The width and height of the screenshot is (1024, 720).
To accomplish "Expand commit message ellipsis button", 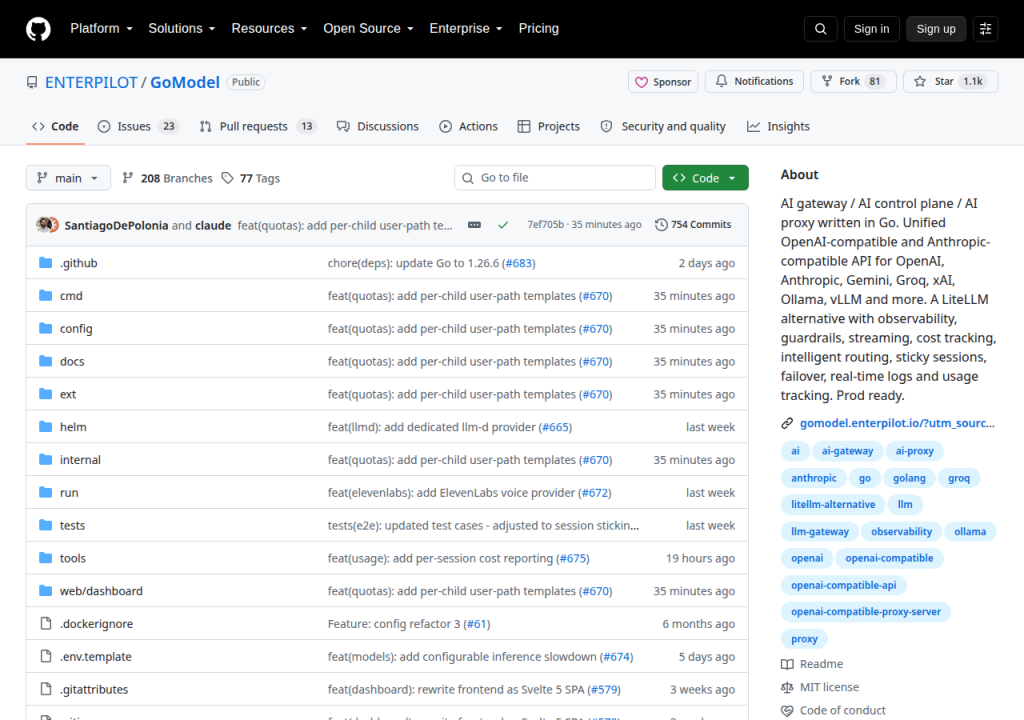I will click(475, 225).
